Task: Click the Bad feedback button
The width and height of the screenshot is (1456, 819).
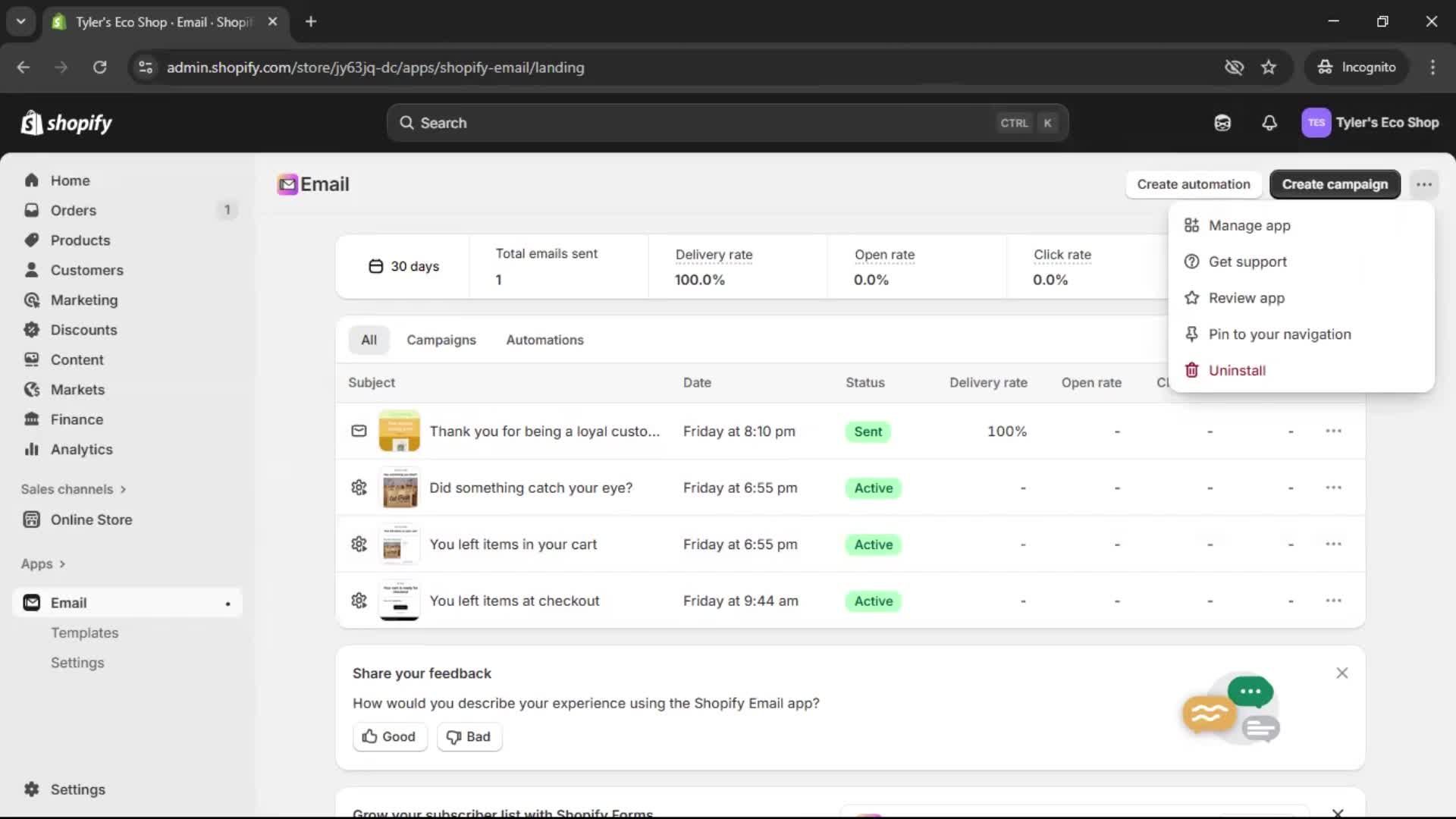Action: pos(469,737)
